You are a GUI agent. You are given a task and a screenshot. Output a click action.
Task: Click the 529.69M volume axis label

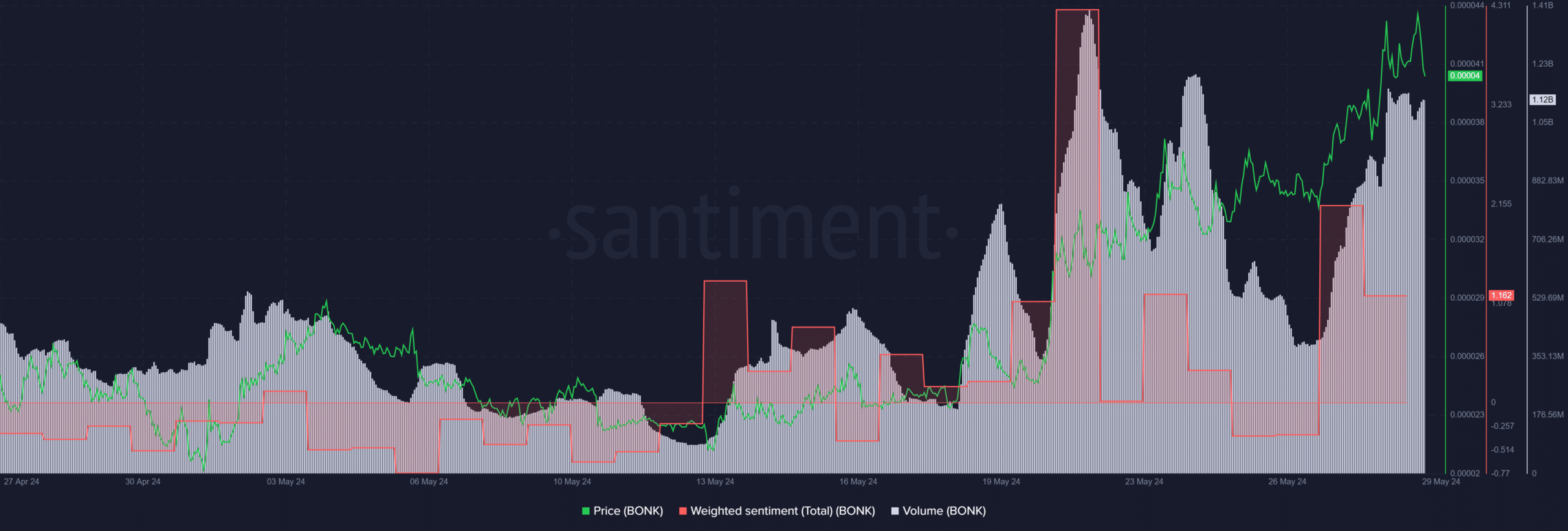1548,298
